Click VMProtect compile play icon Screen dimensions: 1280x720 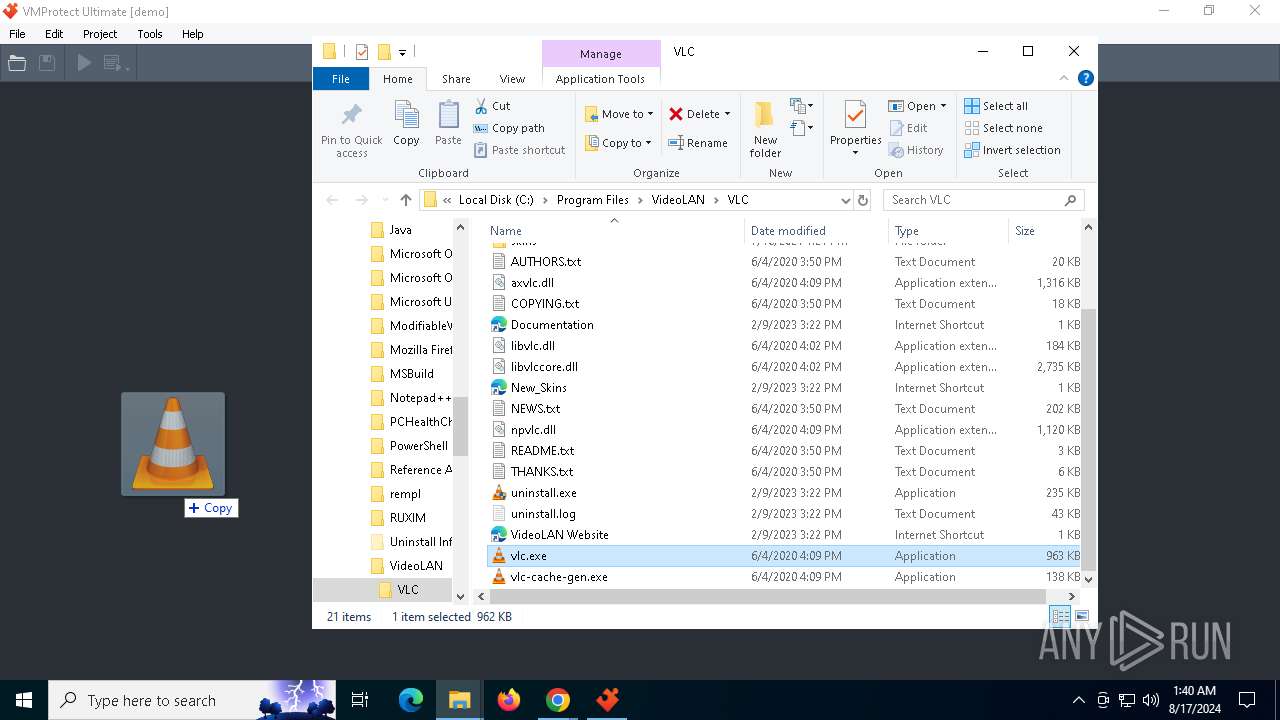point(84,63)
